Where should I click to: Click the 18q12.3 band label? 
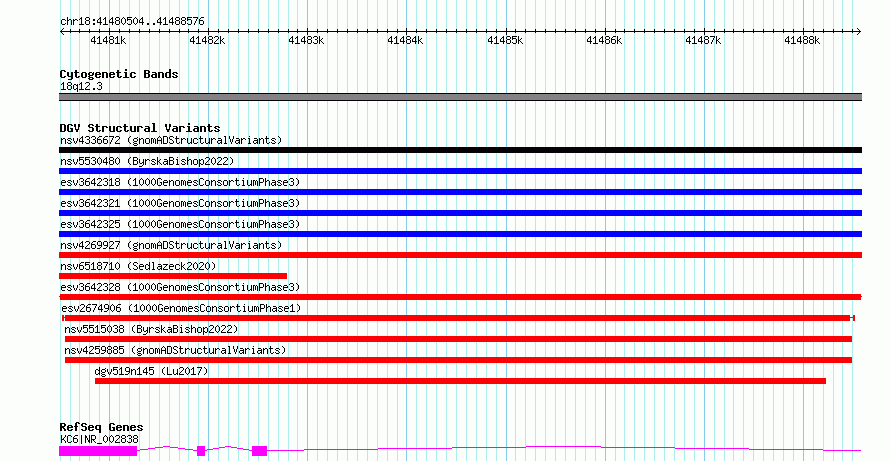[81, 86]
